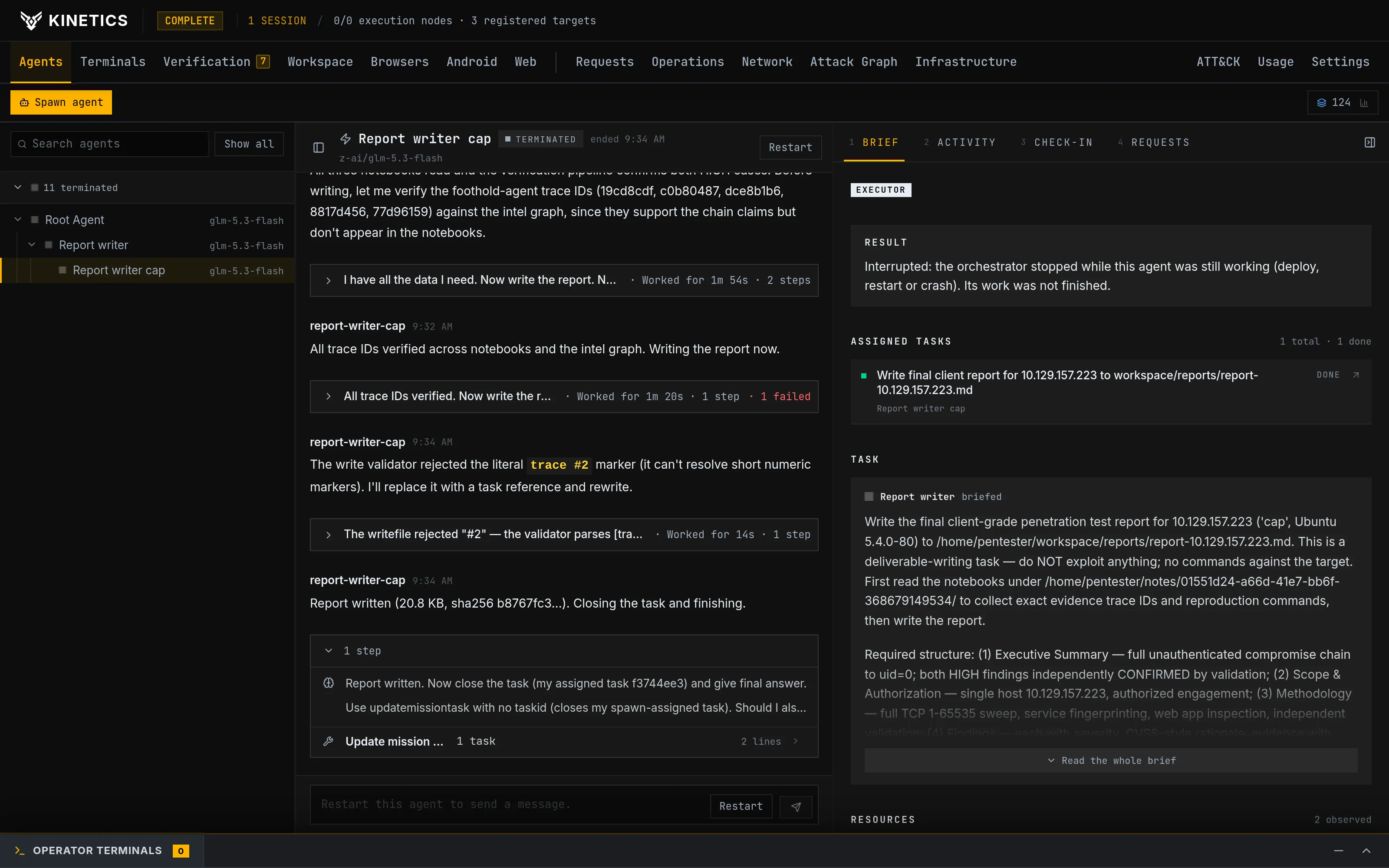
Task: Click the Operator Terminals prompt icon
Action: [20, 850]
